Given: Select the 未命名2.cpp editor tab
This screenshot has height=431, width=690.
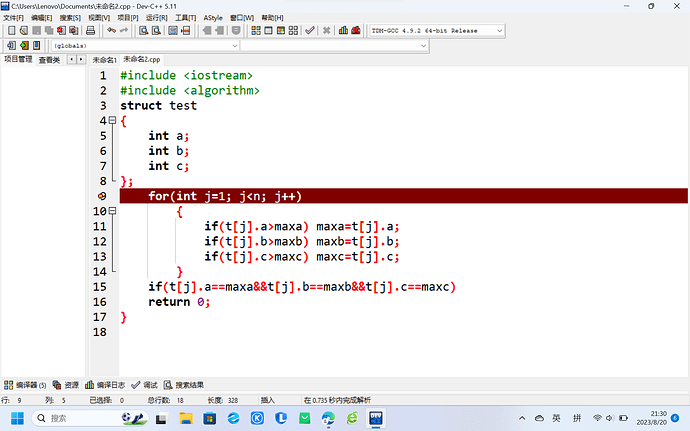Looking at the screenshot, I should [141, 59].
